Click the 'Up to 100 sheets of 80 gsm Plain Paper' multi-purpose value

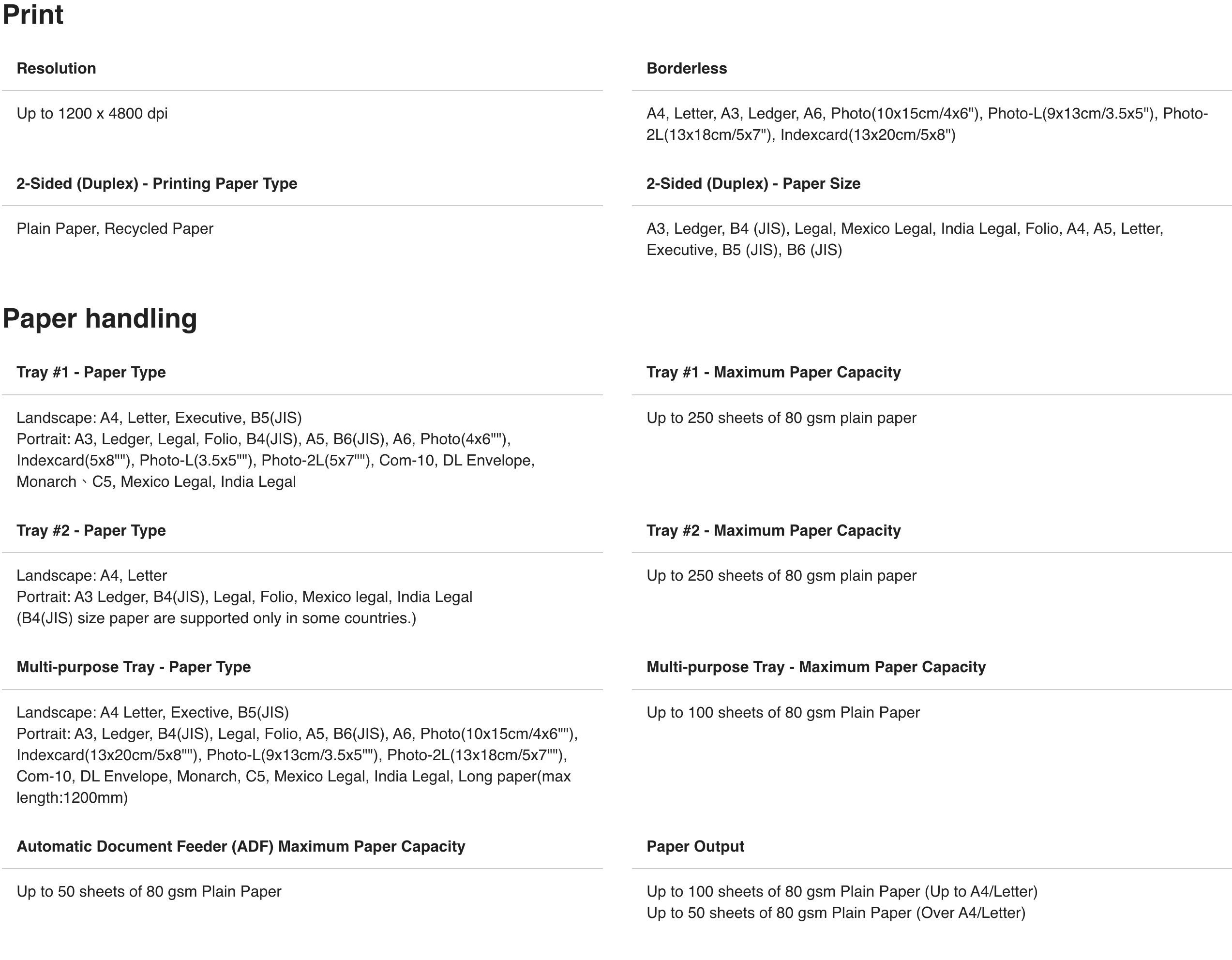click(783, 712)
